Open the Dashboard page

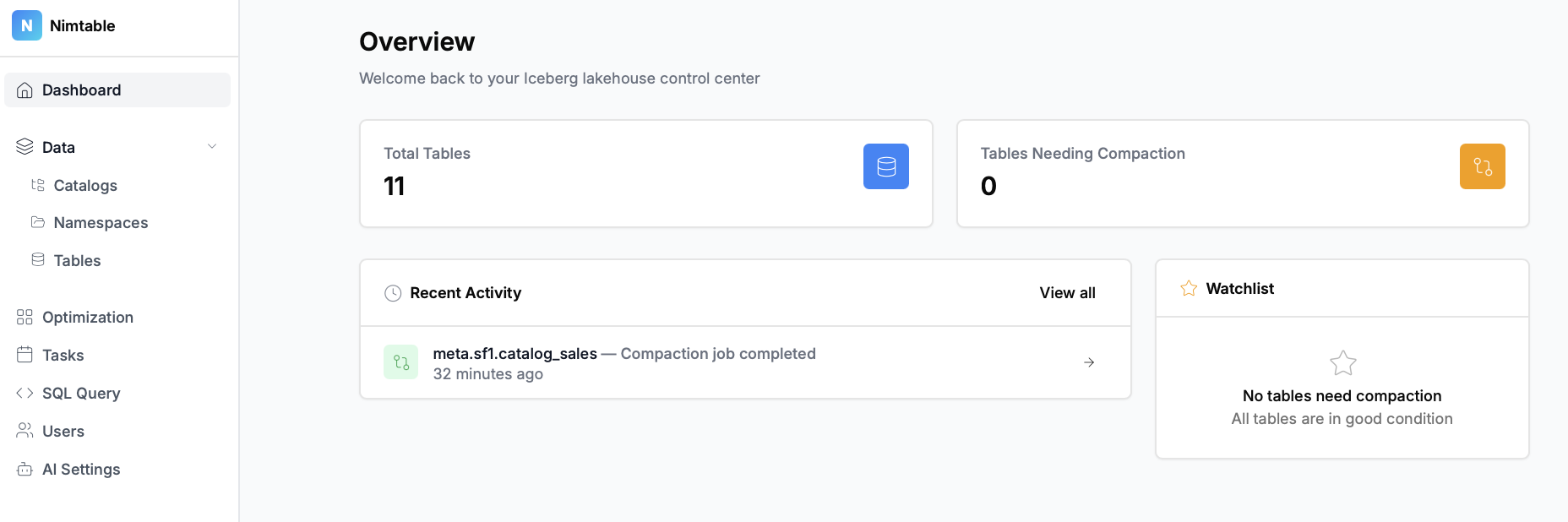click(x=81, y=90)
